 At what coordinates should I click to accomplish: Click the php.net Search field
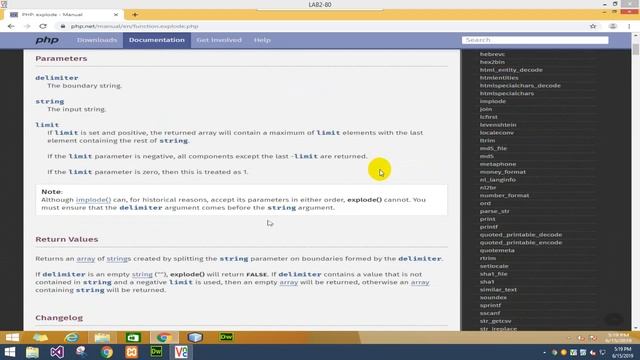click(x=535, y=40)
